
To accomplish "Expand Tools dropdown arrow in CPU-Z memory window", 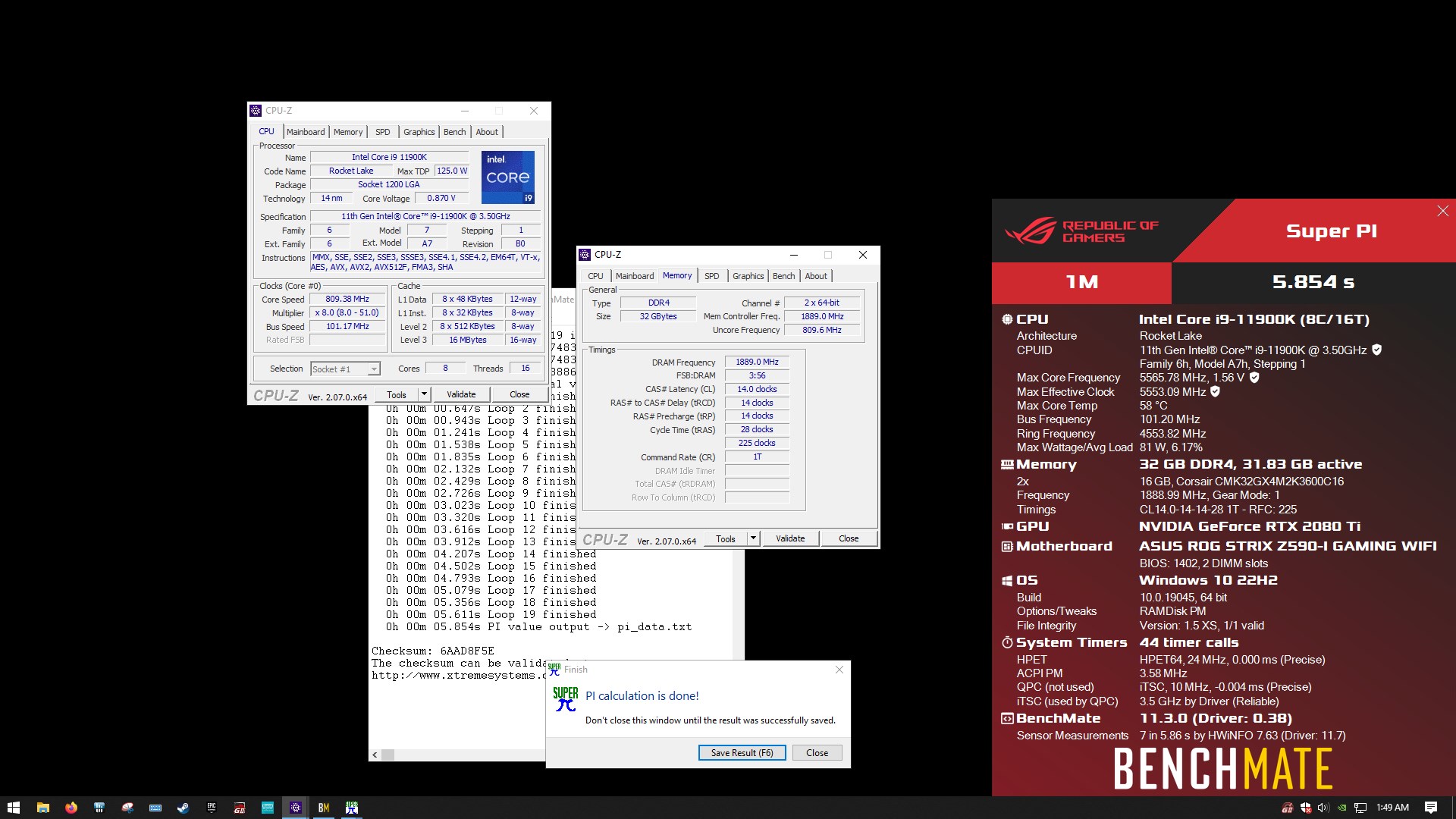I will [753, 538].
